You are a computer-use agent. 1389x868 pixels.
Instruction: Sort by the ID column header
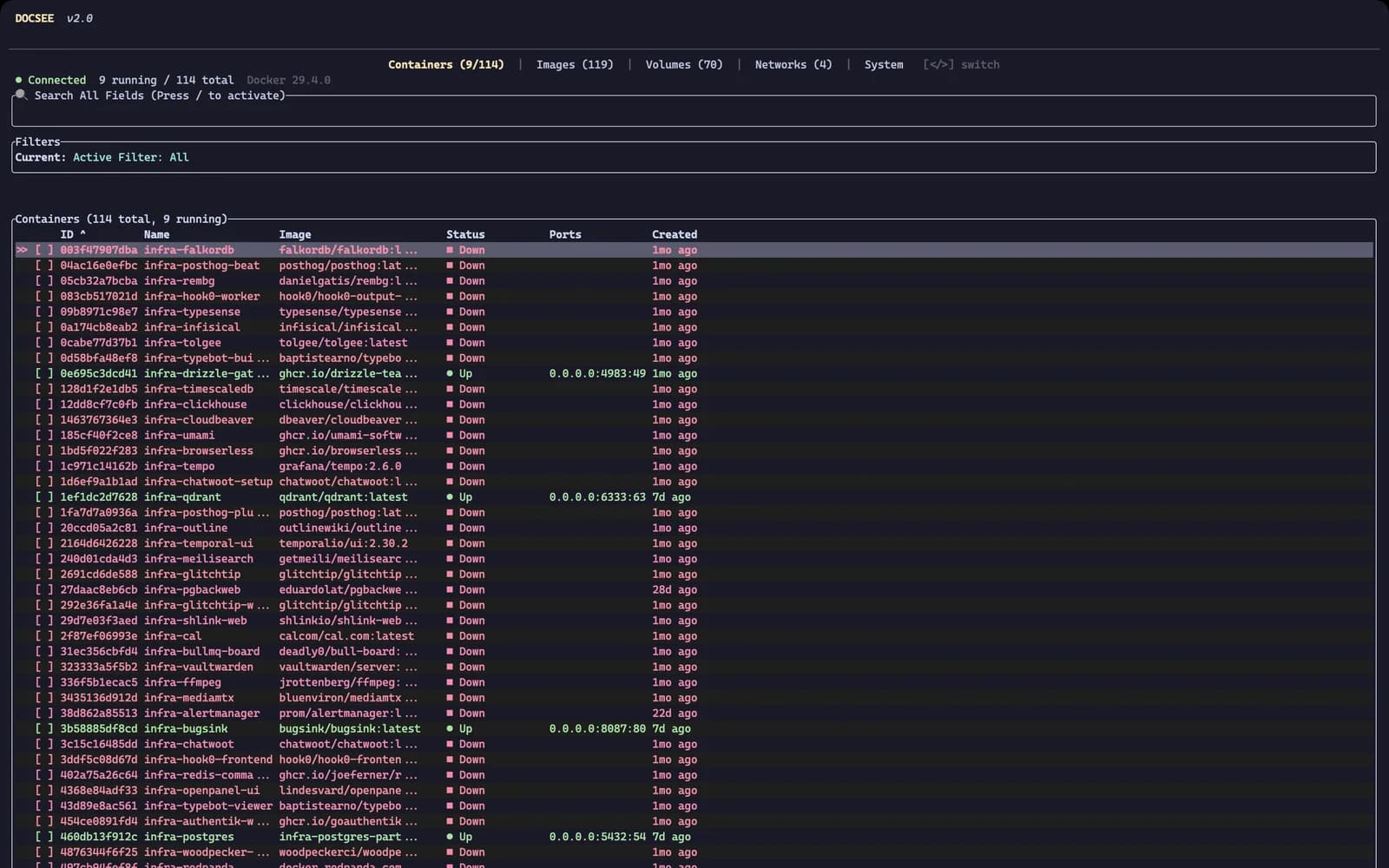(73, 234)
